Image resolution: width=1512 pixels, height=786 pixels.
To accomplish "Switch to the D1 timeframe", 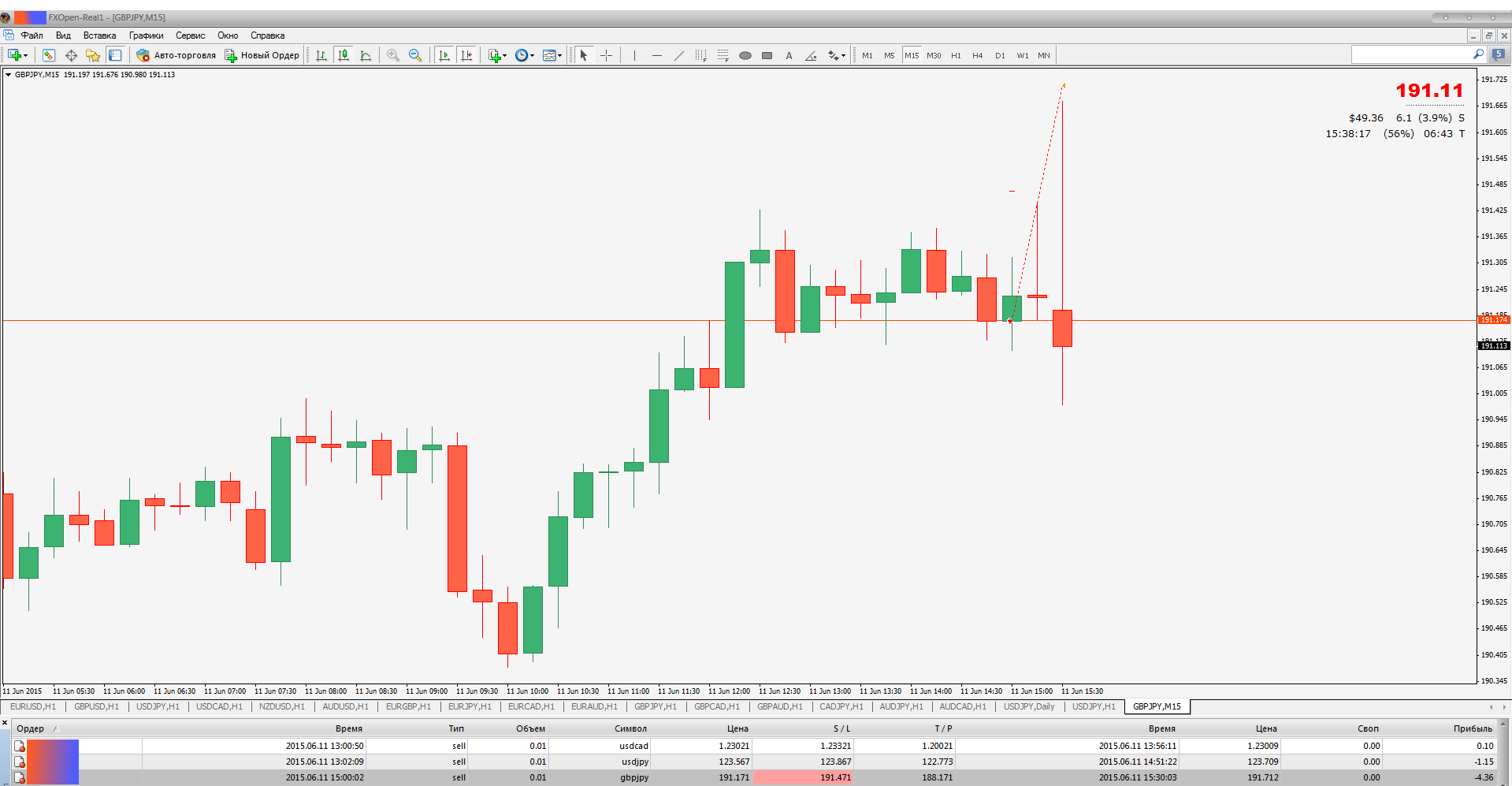I will pyautogui.click(x=1000, y=55).
